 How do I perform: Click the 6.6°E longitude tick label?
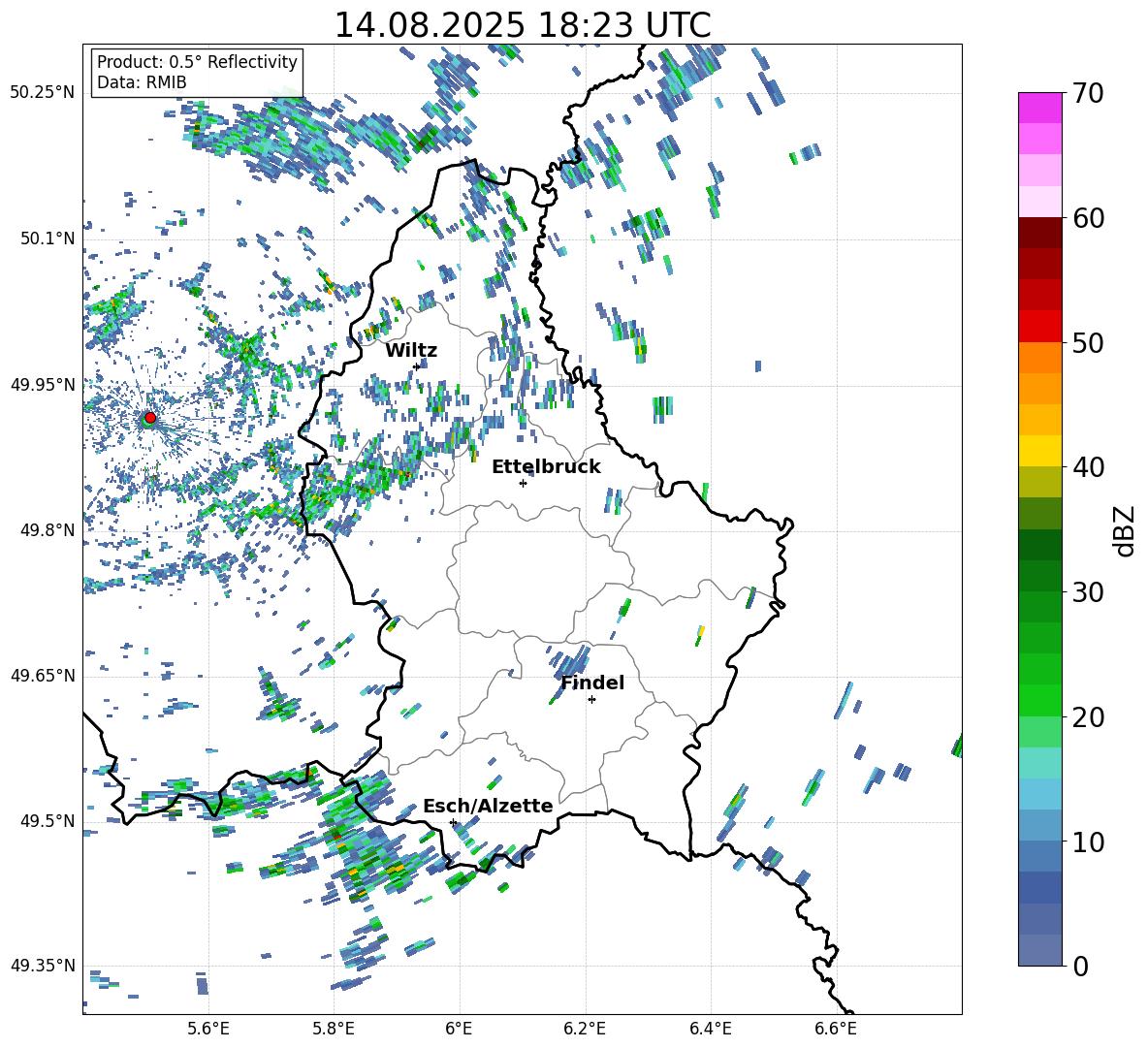click(836, 1029)
